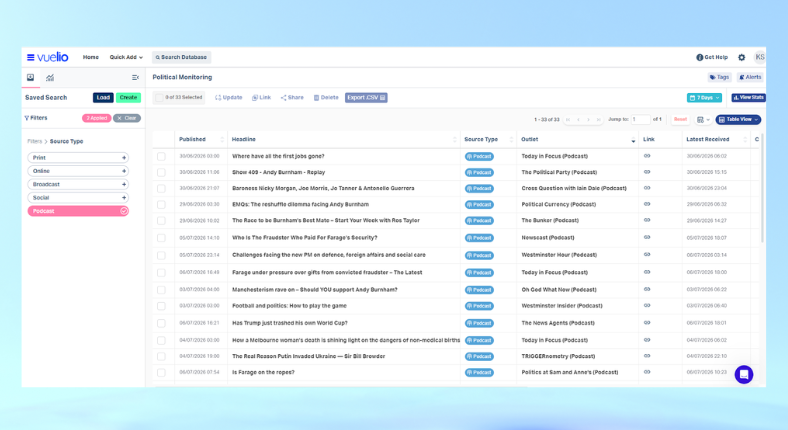Open link icon for The News Agents row

[x=647, y=322]
